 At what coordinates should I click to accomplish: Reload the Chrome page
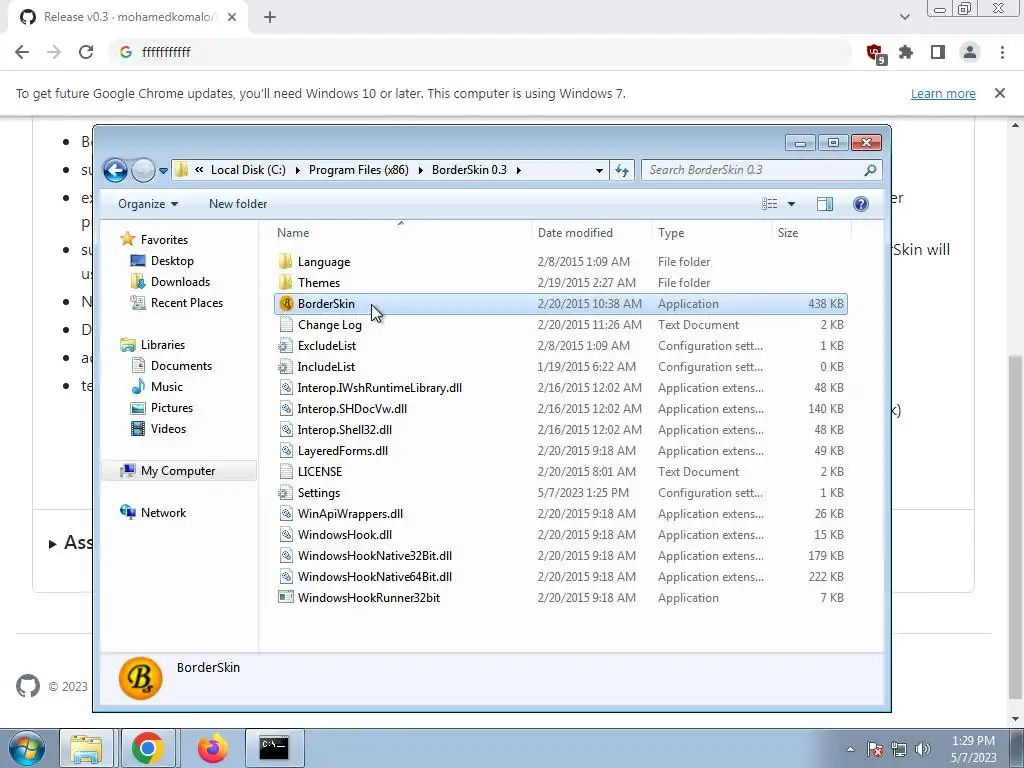[x=86, y=52]
